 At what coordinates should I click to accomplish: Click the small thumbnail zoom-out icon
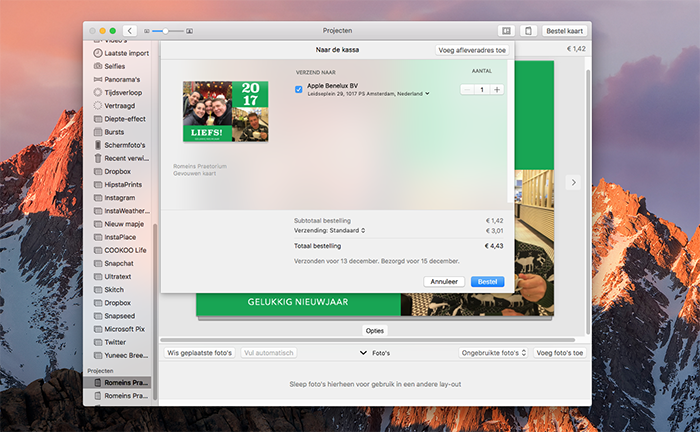click(146, 31)
